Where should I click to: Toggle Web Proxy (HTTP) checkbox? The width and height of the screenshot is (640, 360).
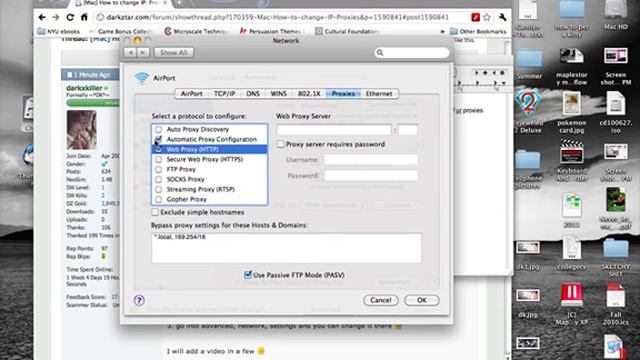pos(158,149)
